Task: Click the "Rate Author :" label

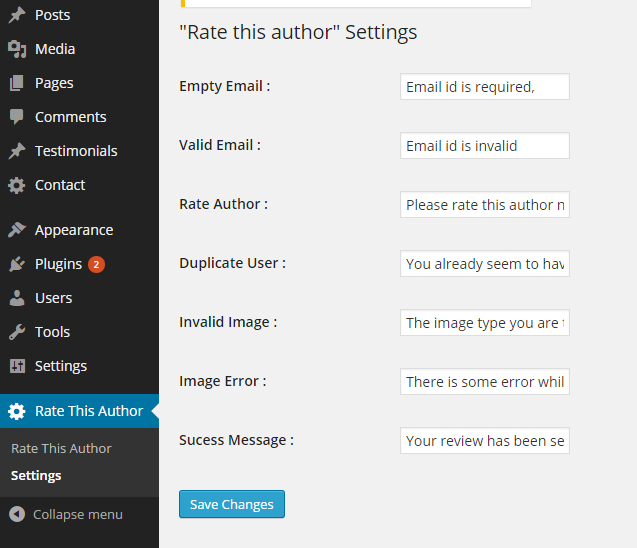Action: tap(223, 204)
